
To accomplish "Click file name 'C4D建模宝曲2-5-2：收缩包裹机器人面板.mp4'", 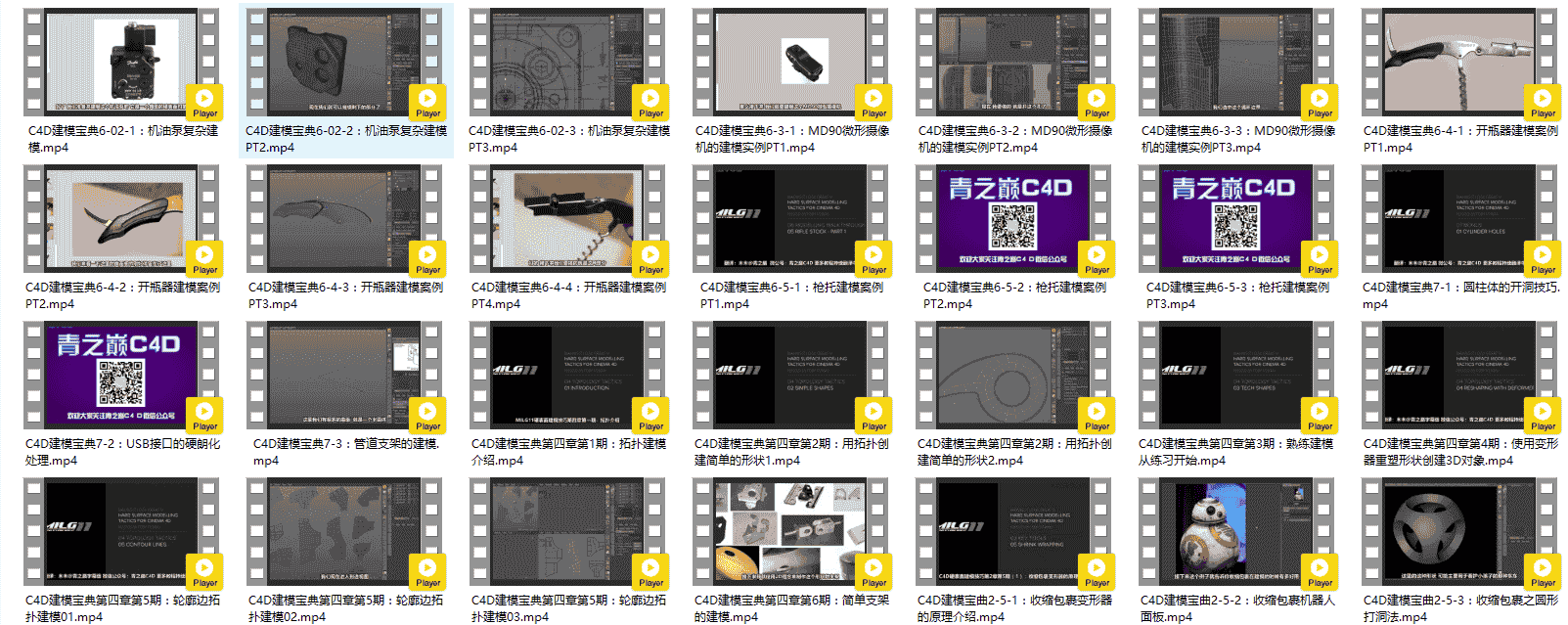I will [1238, 608].
